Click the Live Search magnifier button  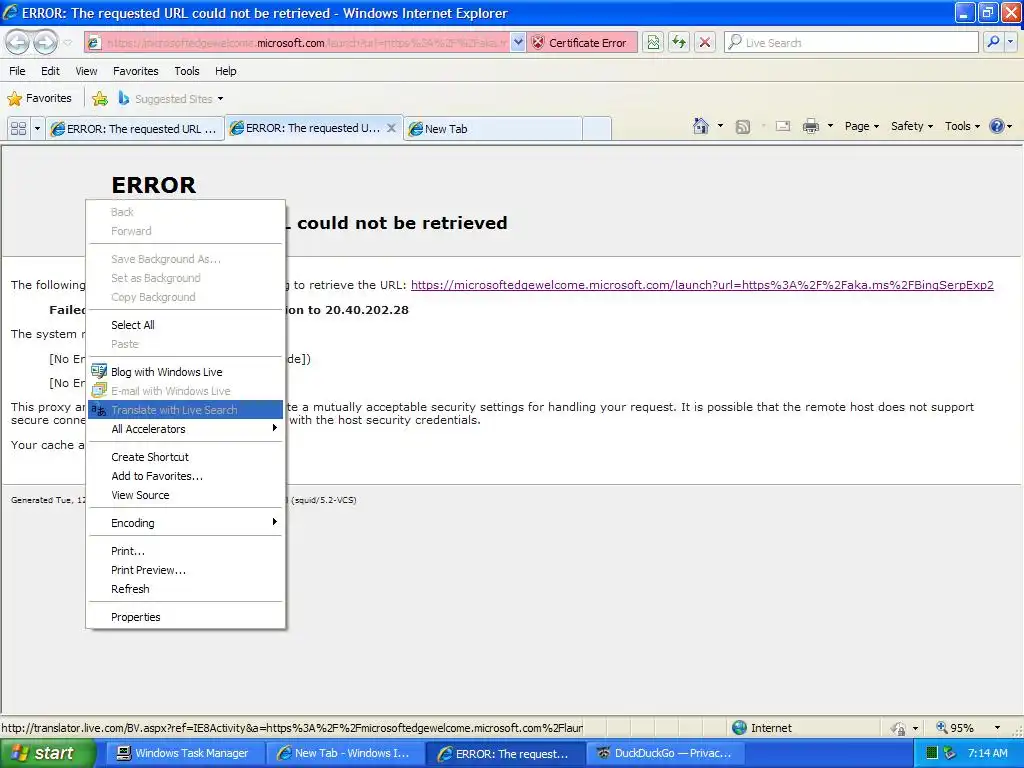(993, 42)
